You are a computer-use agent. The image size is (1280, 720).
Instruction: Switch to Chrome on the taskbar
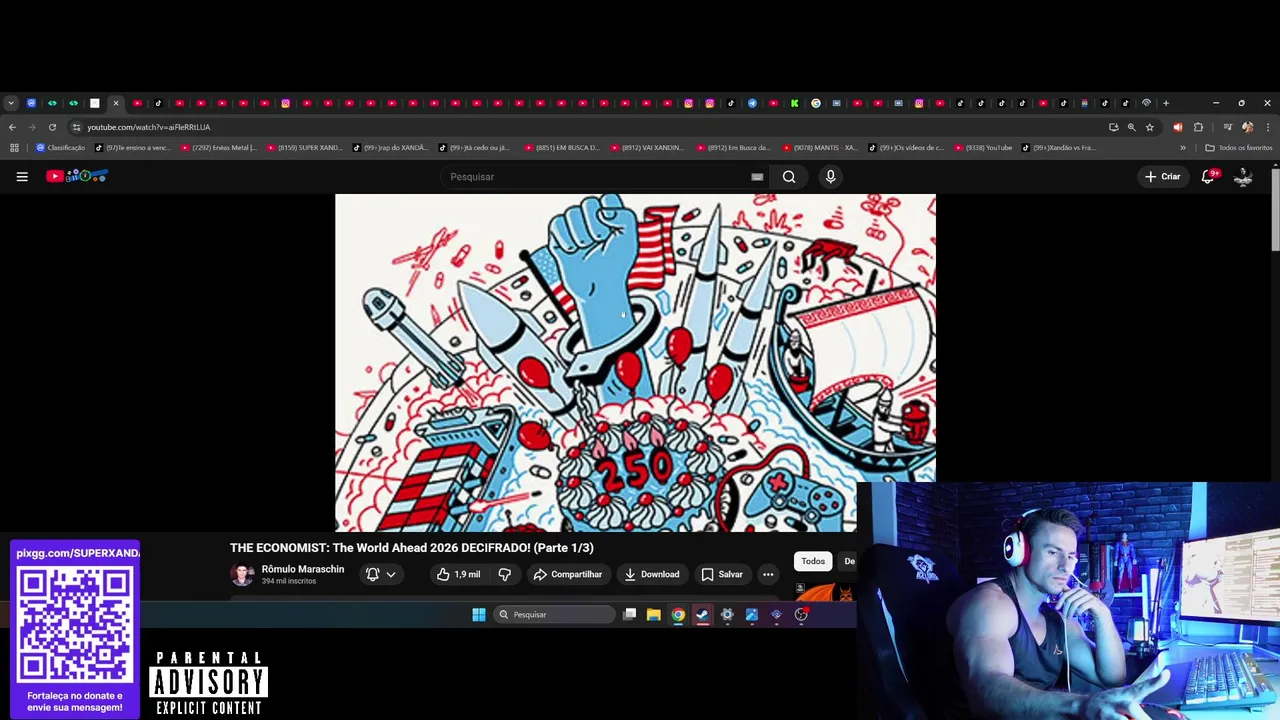(678, 615)
